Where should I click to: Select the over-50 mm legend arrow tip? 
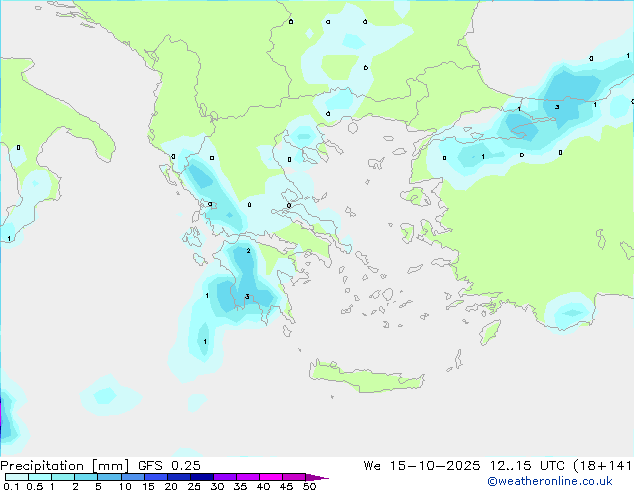[x=317, y=477]
